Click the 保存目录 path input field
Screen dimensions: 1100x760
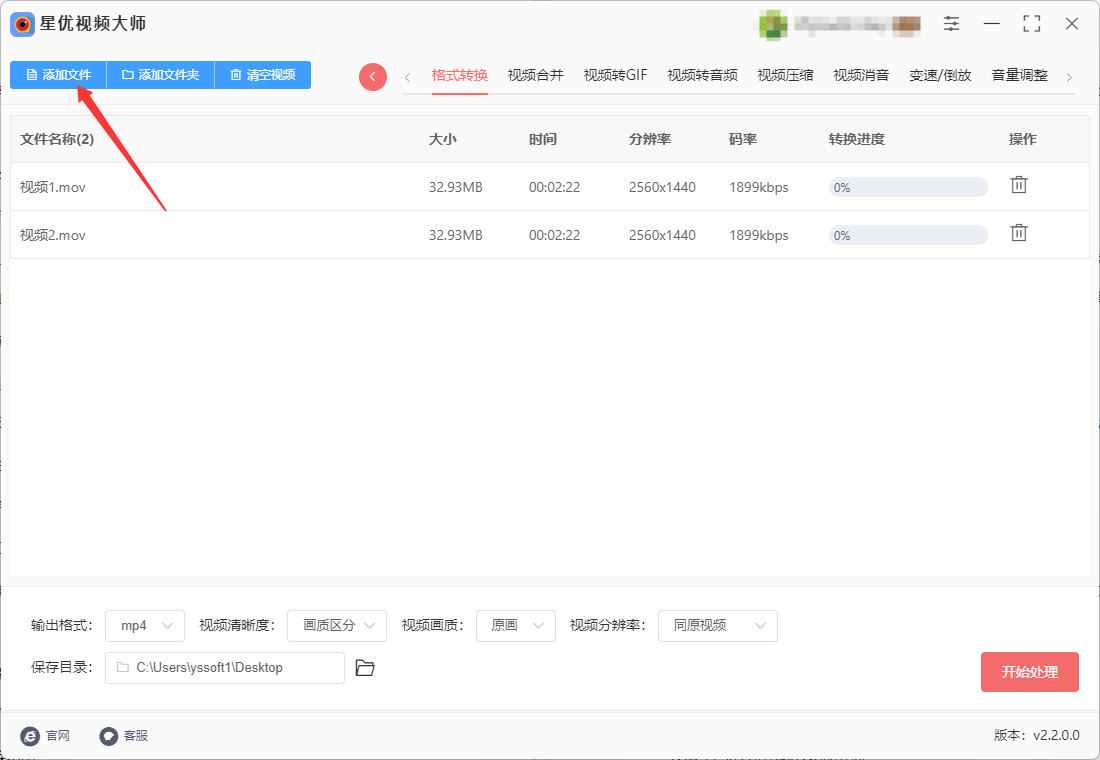(224, 667)
